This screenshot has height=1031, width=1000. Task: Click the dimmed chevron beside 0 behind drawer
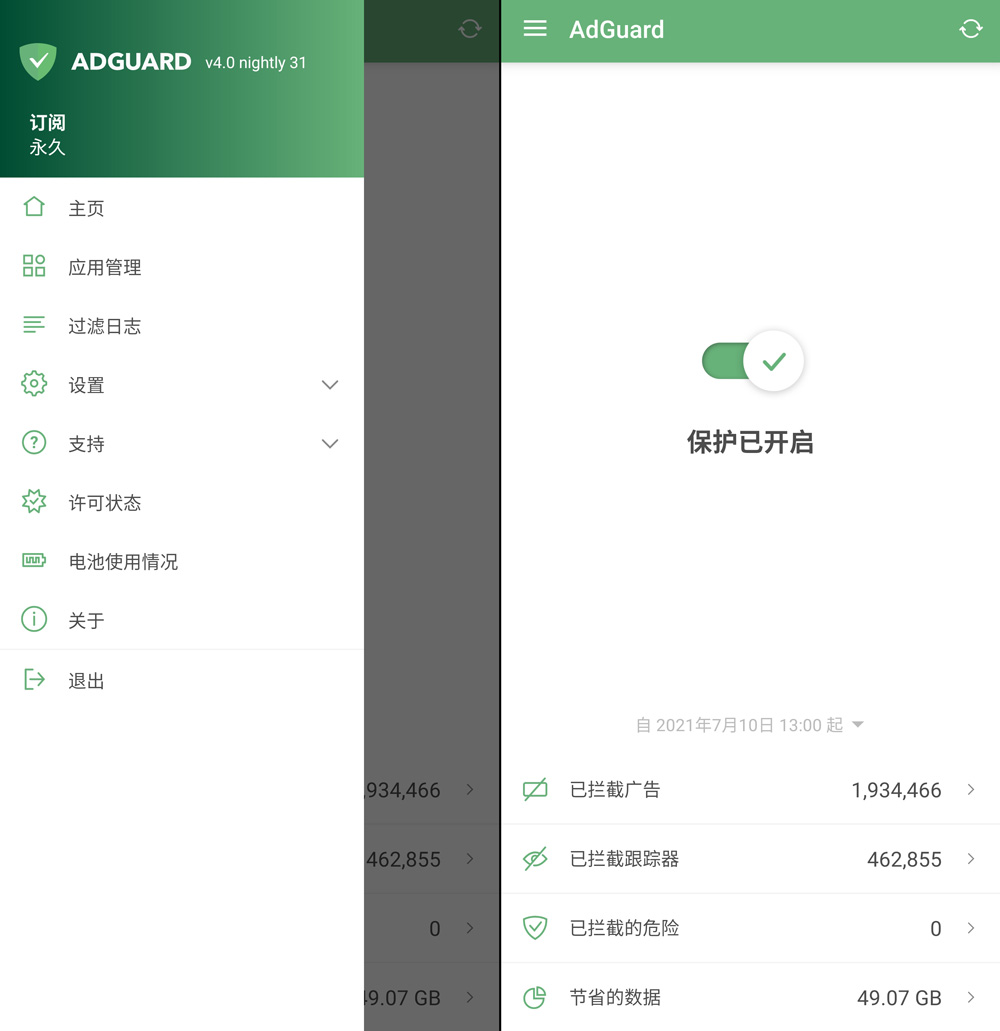click(x=470, y=928)
